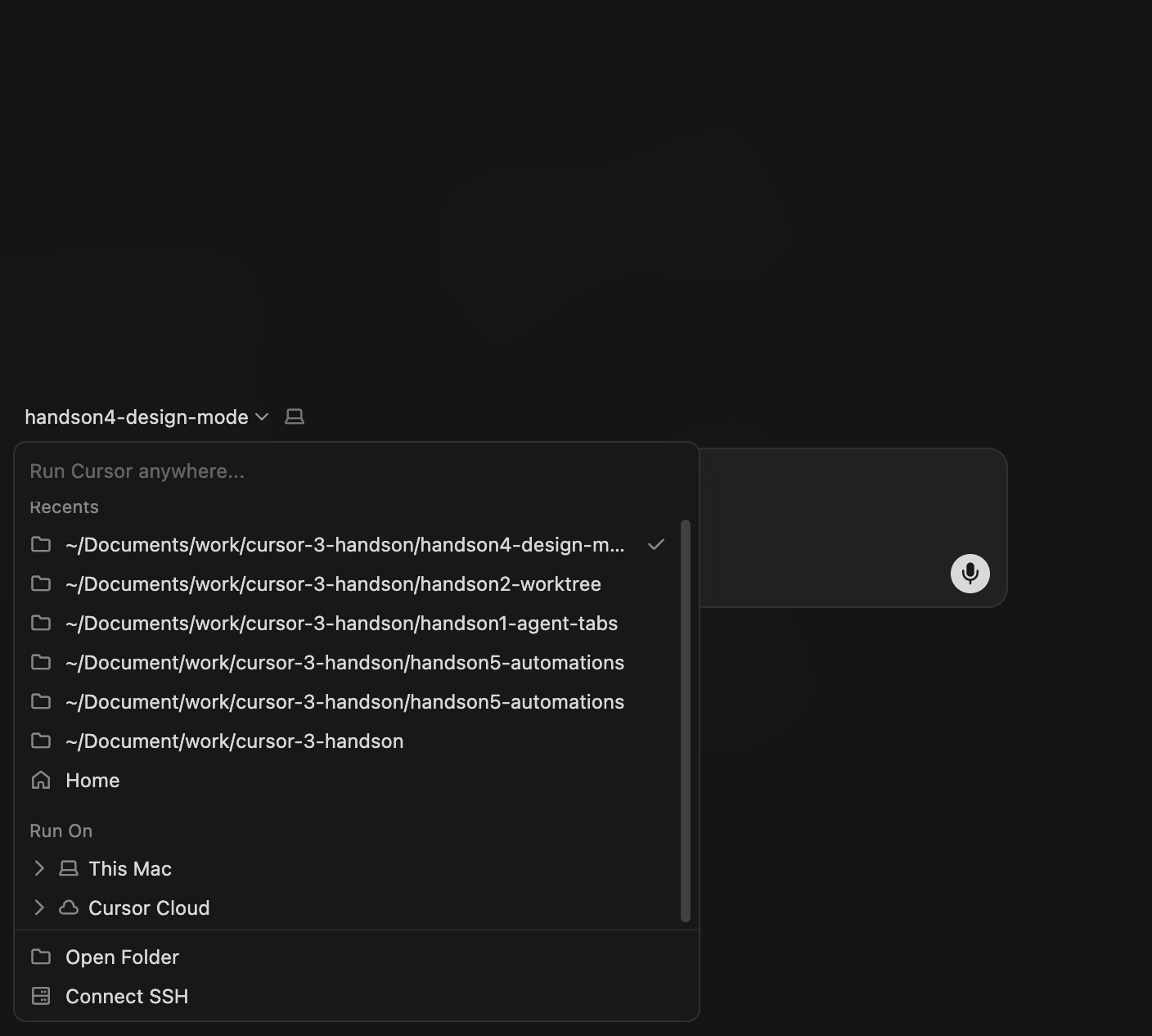1152x1036 pixels.
Task: Click the computer icon next to handson4-design-mode
Action: [x=295, y=417]
